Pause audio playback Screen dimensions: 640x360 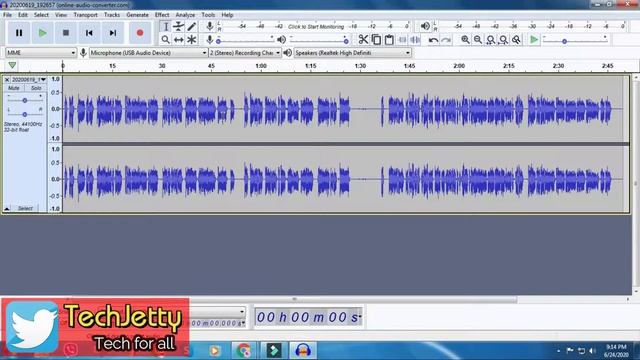(x=19, y=33)
